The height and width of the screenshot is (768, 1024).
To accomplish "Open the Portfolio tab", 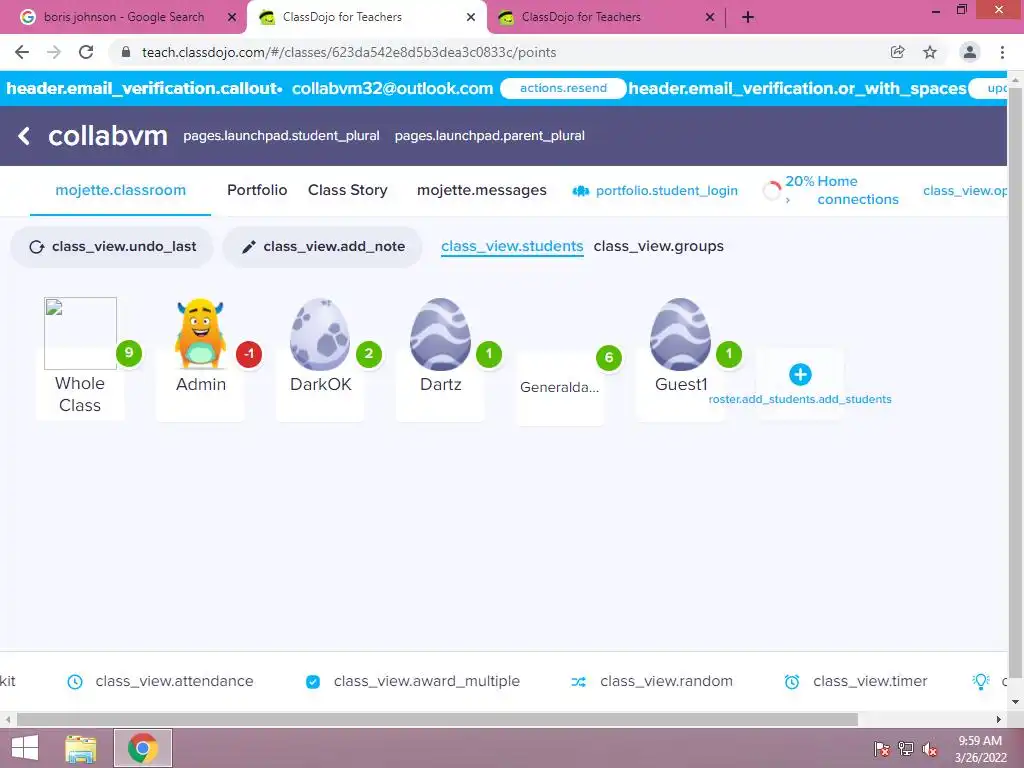I will (257, 190).
